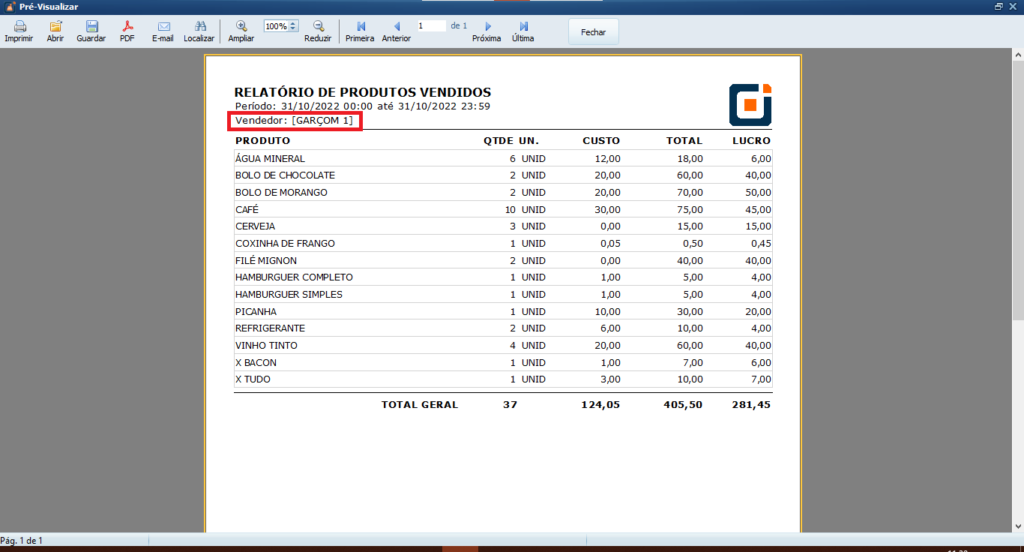
Task: Jump to last page with Última
Action: (x=523, y=28)
